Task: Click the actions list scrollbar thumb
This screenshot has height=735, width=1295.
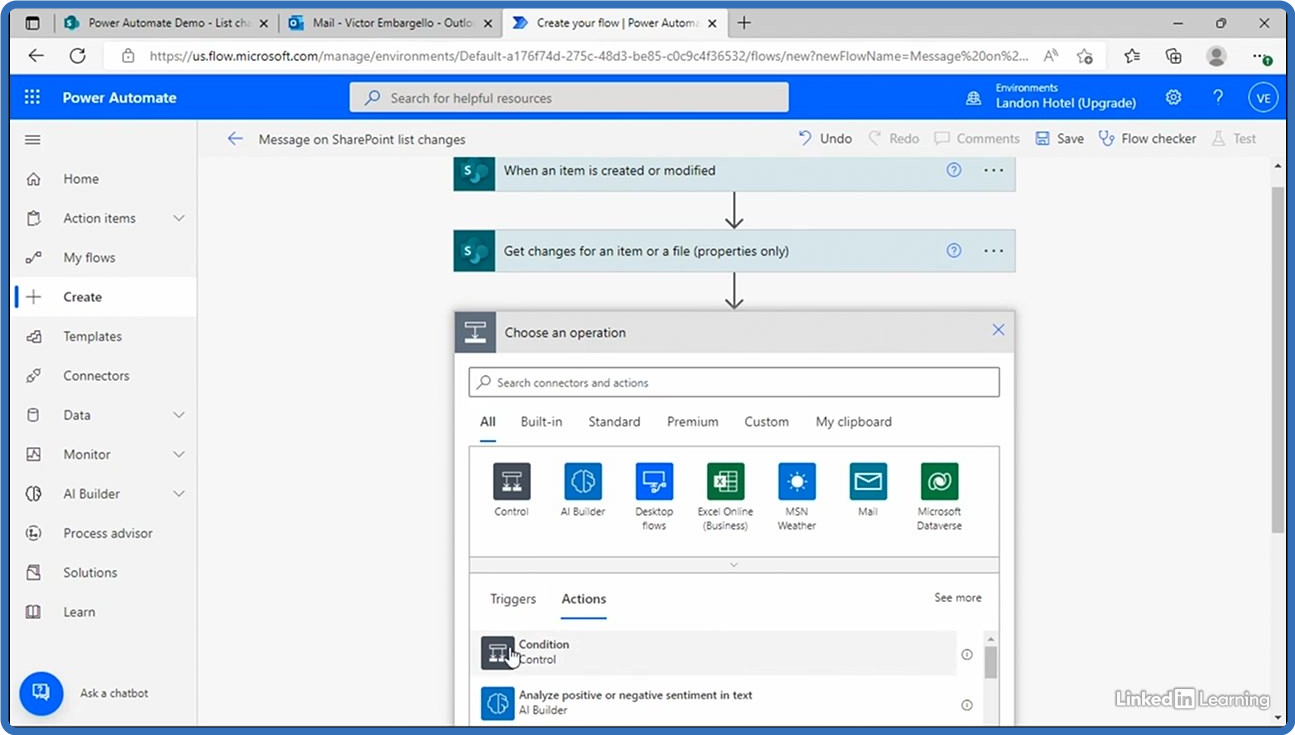Action: 990,662
